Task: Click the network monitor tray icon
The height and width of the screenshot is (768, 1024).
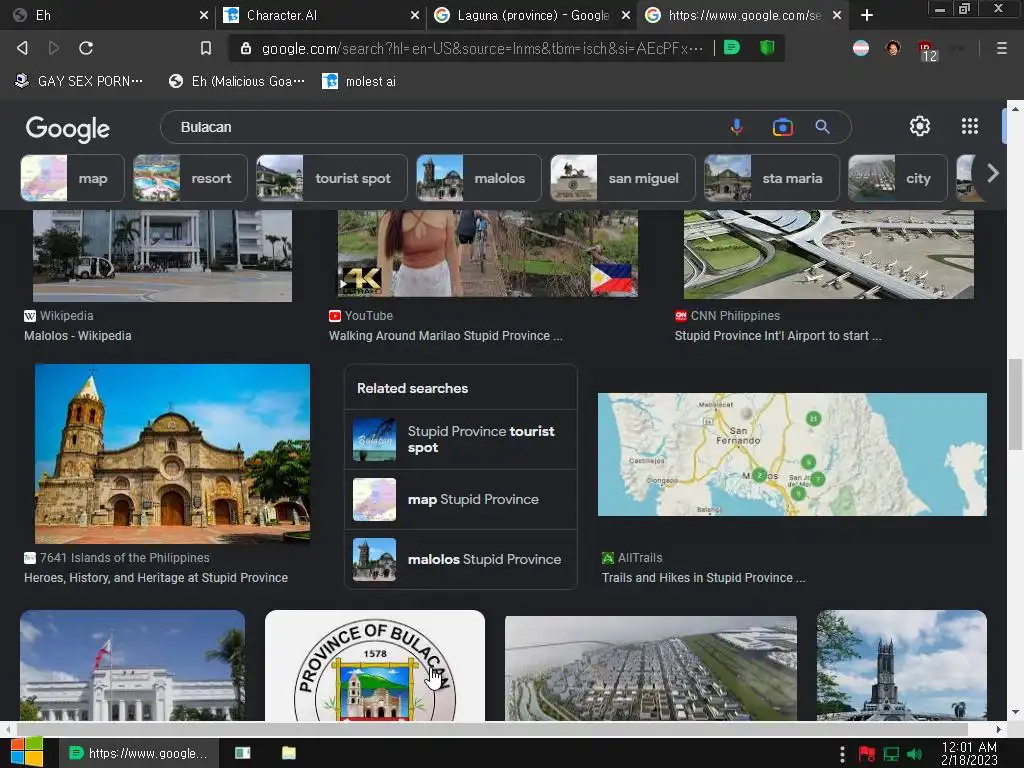Action: point(891,754)
